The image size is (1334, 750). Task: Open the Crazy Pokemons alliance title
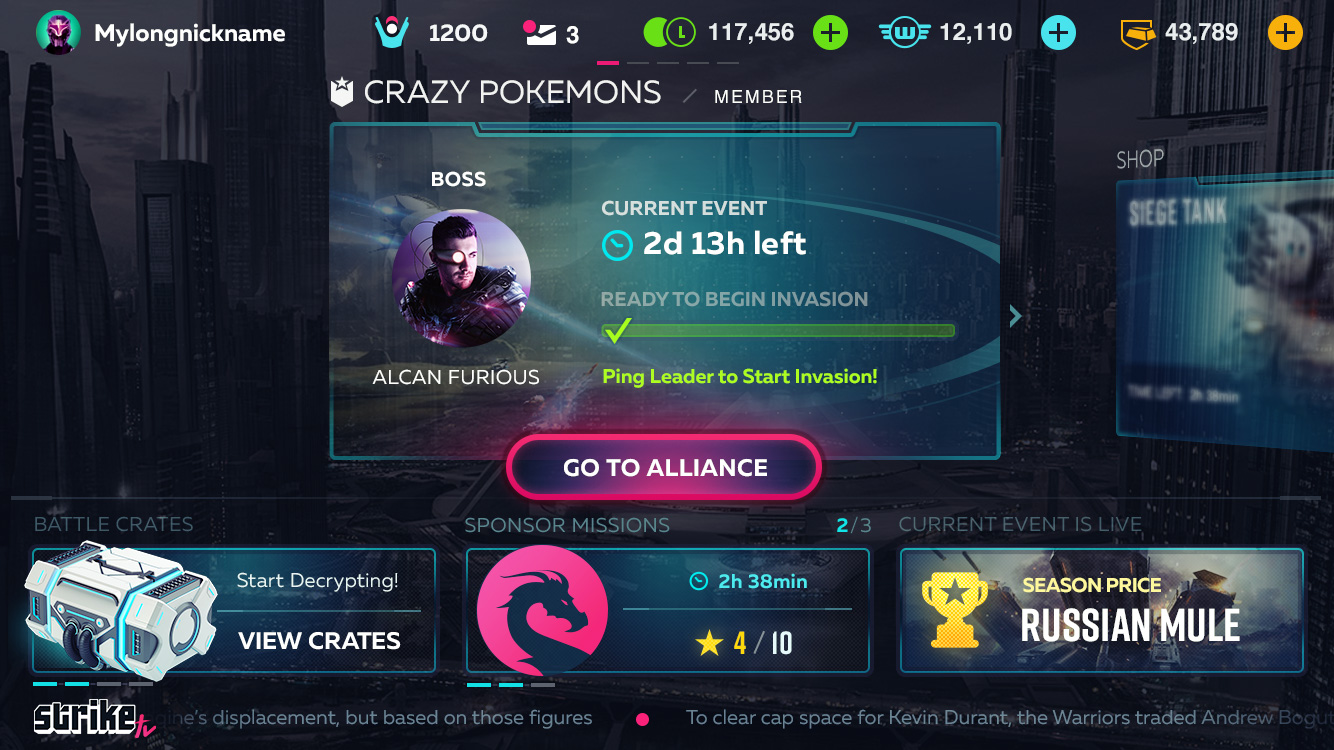512,93
